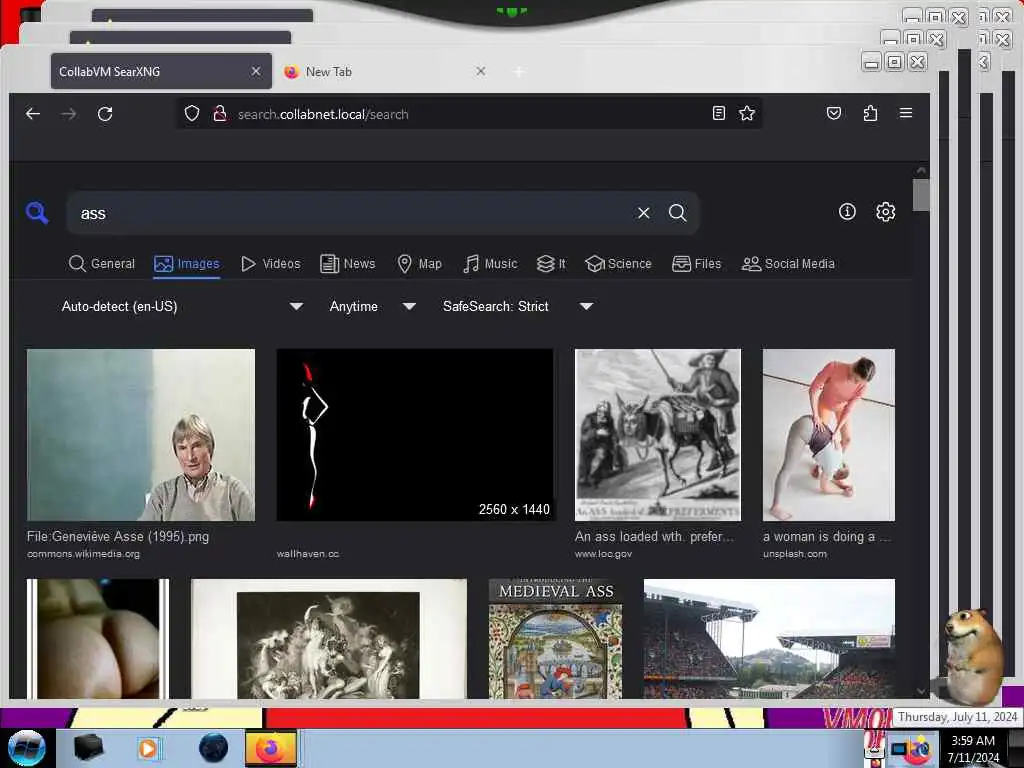The image size is (1024, 768).
Task: Click the taskbar clock showing 3:59 AM
Action: click(x=973, y=748)
